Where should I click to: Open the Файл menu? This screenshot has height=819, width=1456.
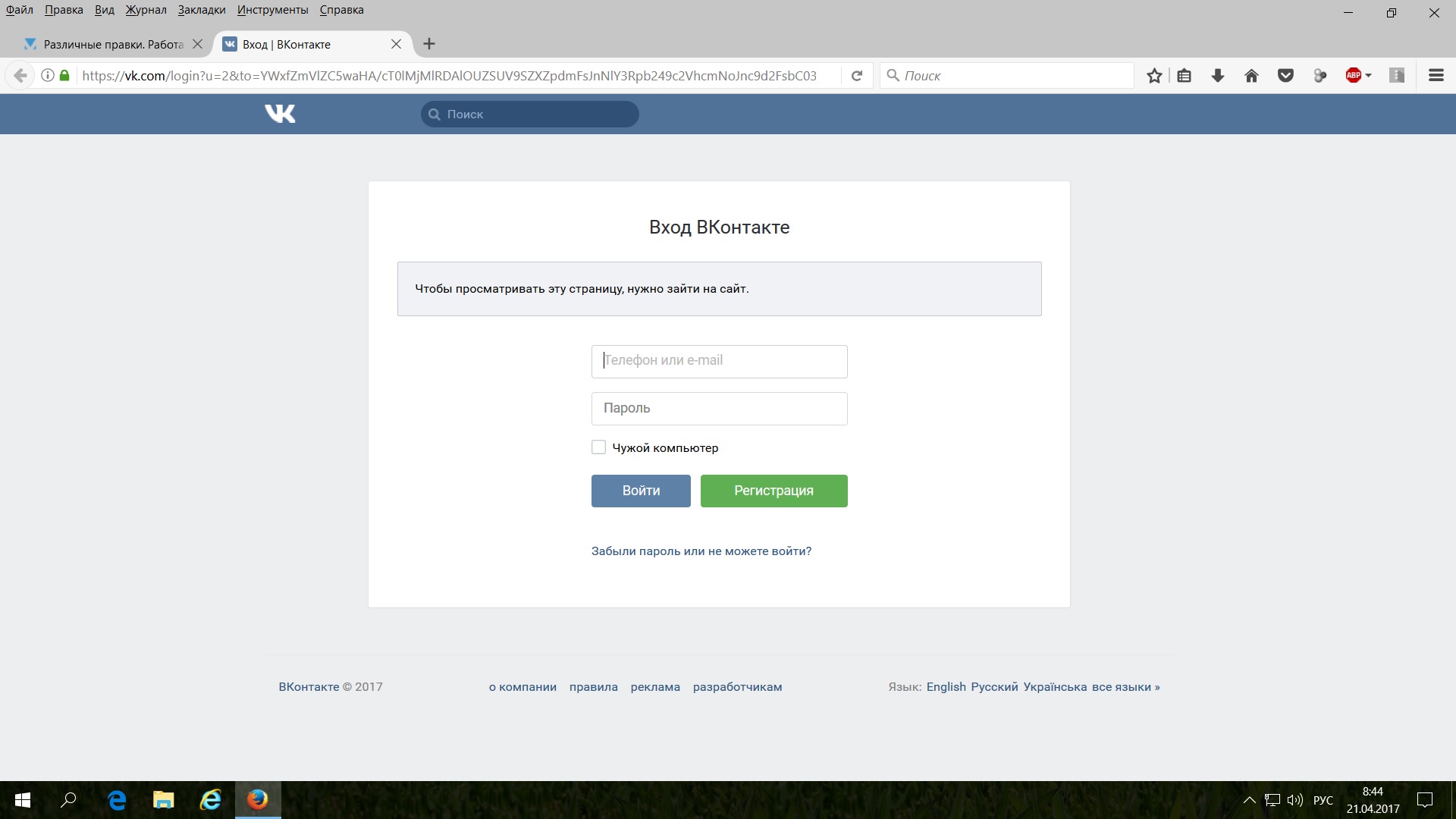(x=20, y=10)
